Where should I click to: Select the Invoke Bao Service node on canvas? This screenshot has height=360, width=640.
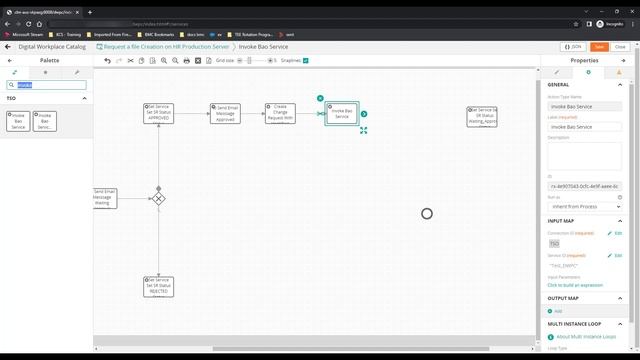click(342, 113)
